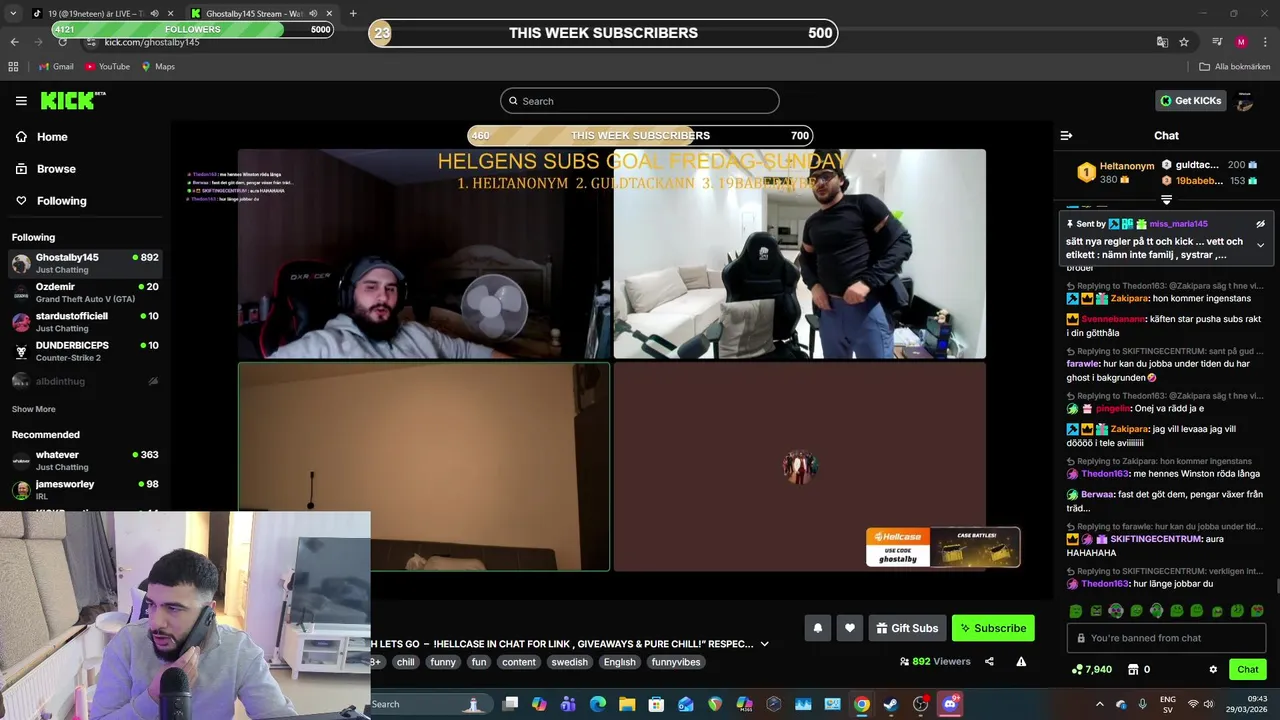This screenshot has height=720, width=1280.
Task: Open the Gmail bookmark
Action: 56,67
